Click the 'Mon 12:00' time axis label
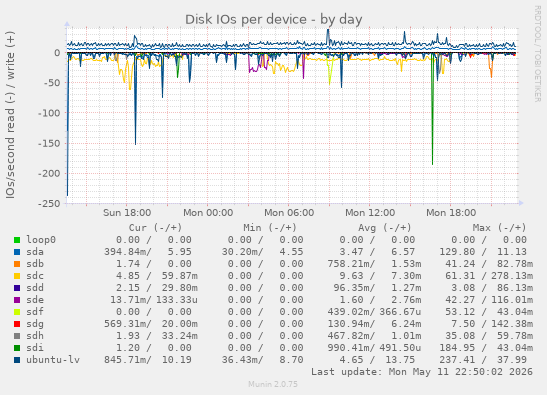Screen dimensions: 547x395 pyautogui.click(x=370, y=213)
